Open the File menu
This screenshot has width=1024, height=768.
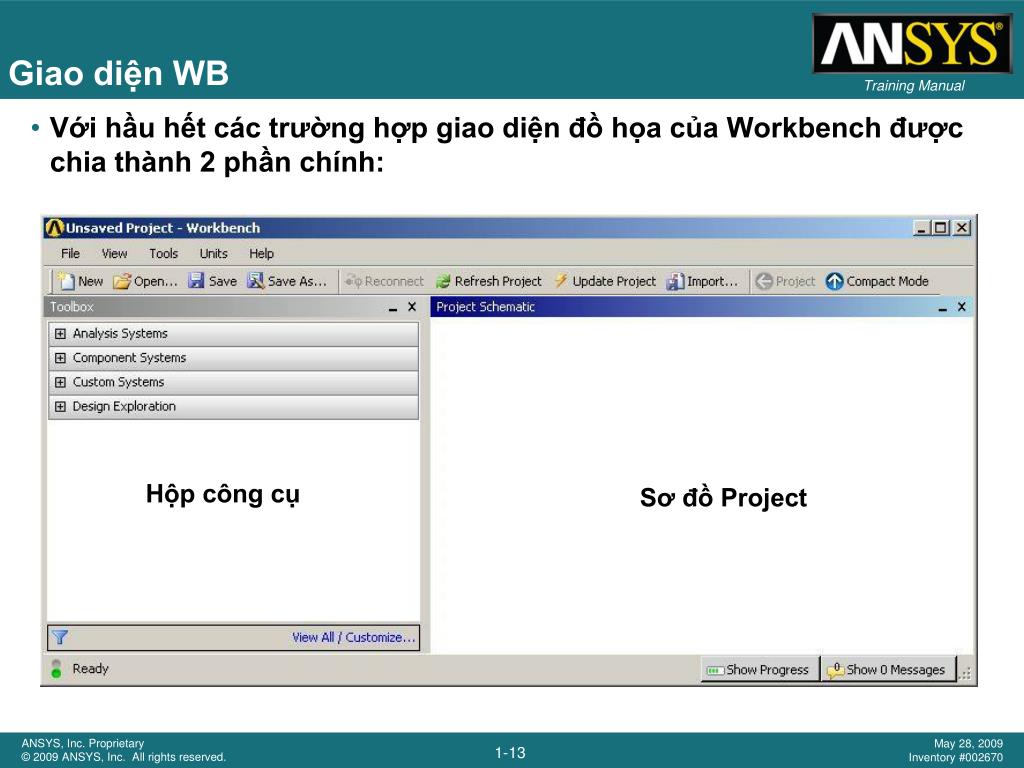coord(71,253)
